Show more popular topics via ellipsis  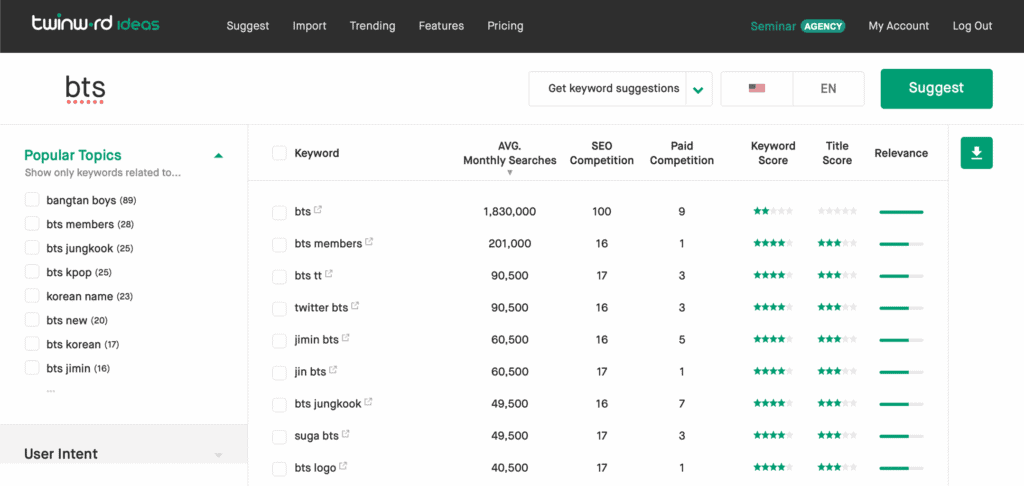[x=51, y=391]
